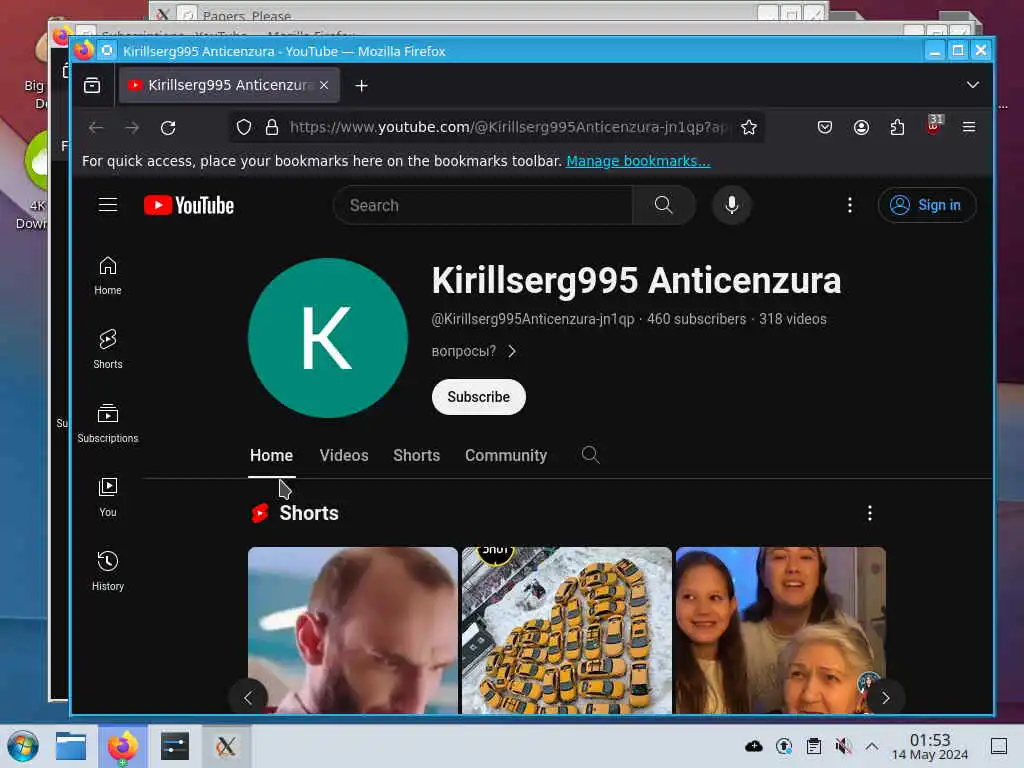Open the application launcher start button
The width and height of the screenshot is (1024, 768).
click(23, 746)
